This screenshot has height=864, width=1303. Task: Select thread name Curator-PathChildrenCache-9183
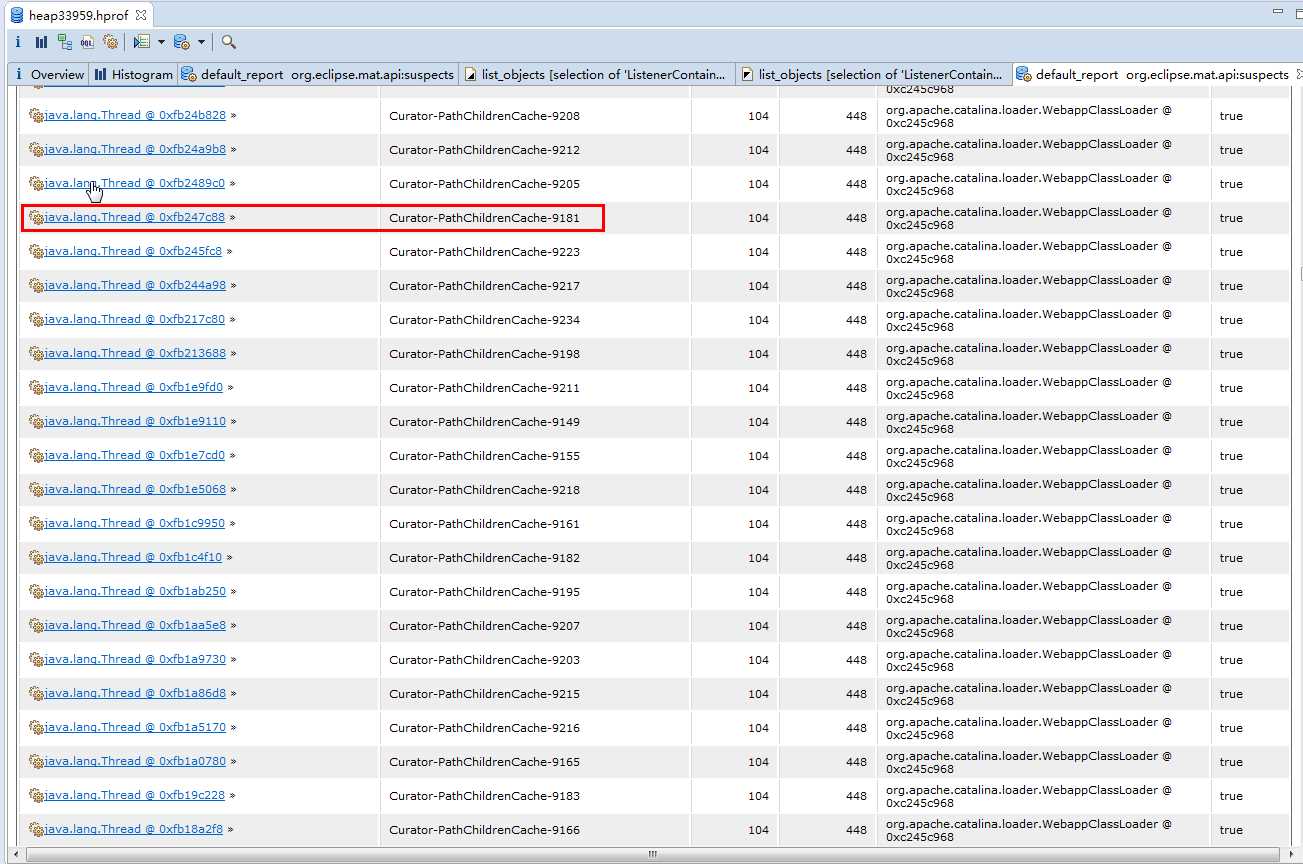pos(484,796)
